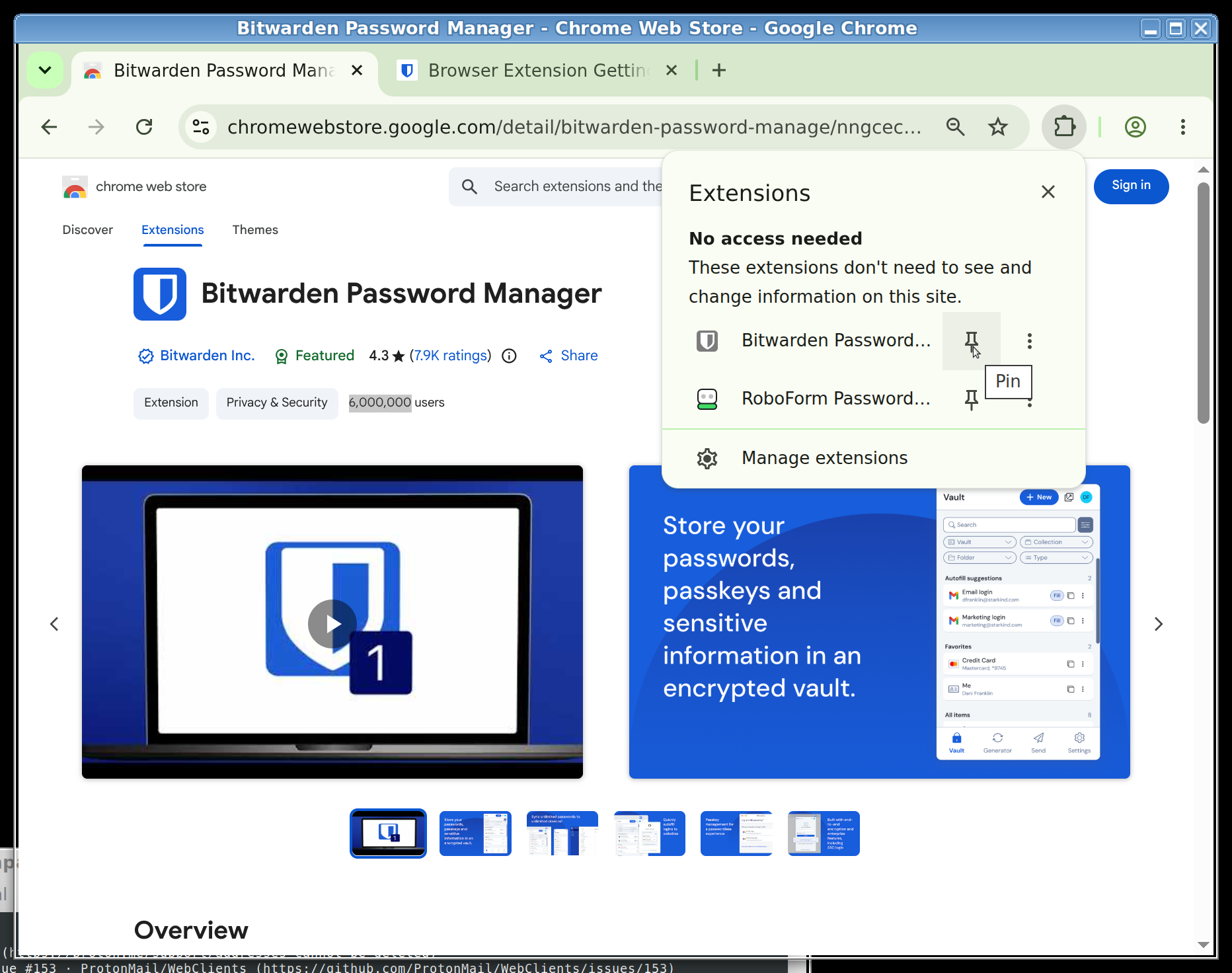Maximize the Chrome window
This screenshot has height=973, width=1232.
[x=1175, y=29]
